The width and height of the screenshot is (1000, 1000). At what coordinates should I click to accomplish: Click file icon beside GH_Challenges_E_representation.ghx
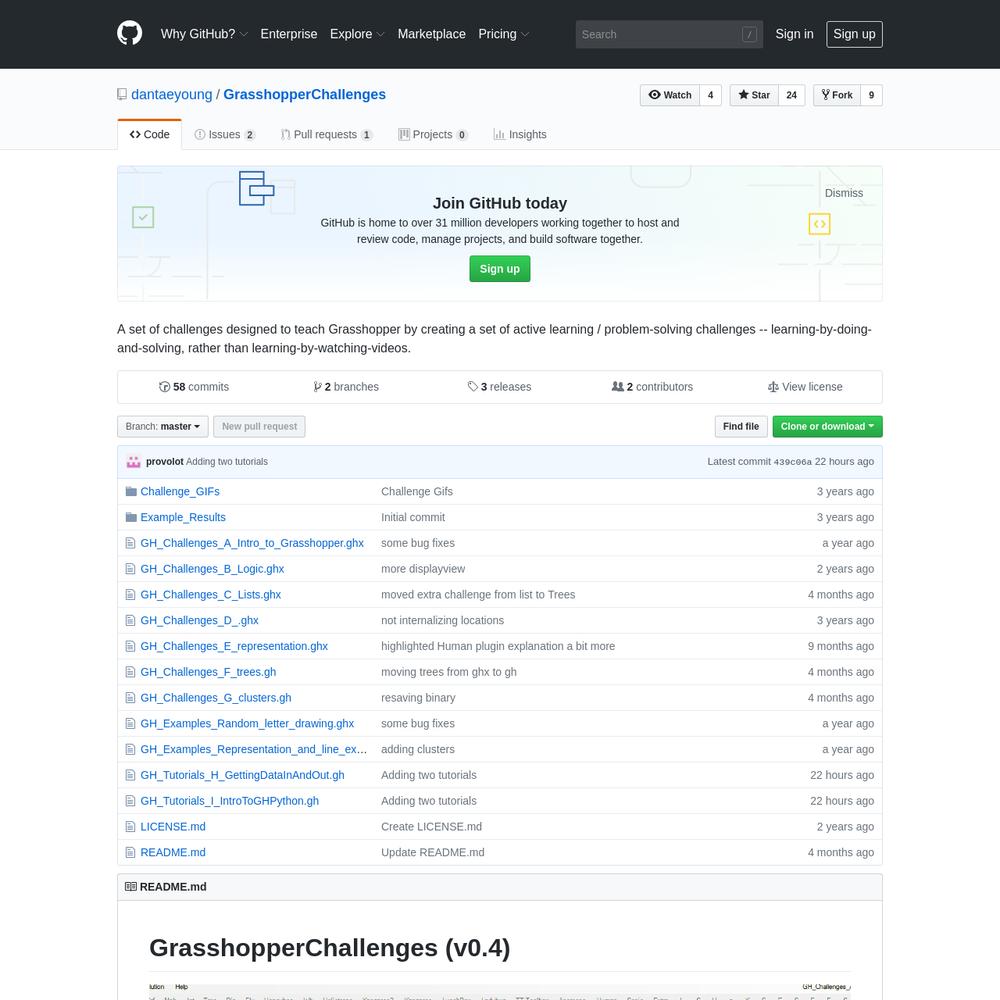[x=130, y=646]
